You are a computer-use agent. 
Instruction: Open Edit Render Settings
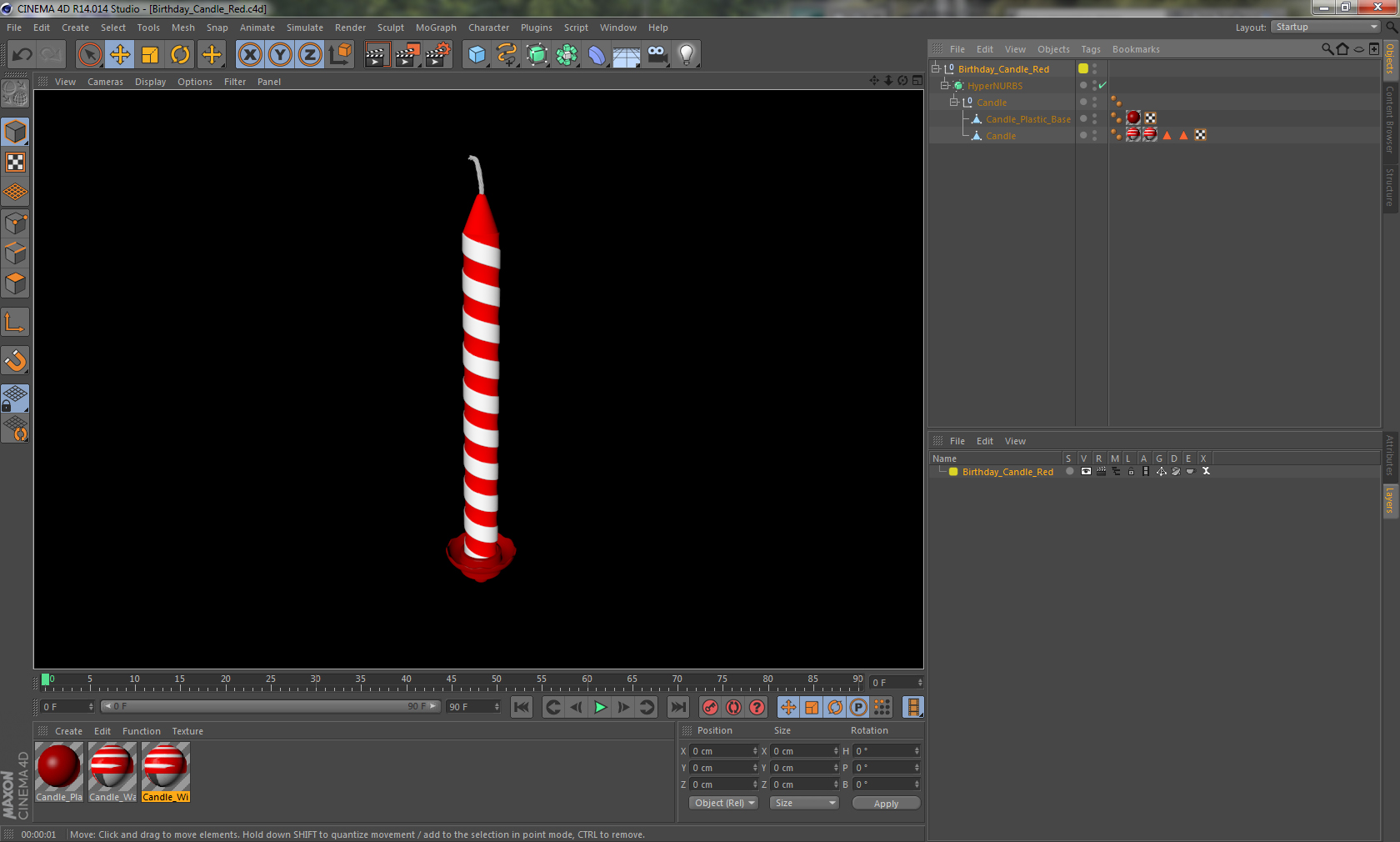tap(438, 55)
